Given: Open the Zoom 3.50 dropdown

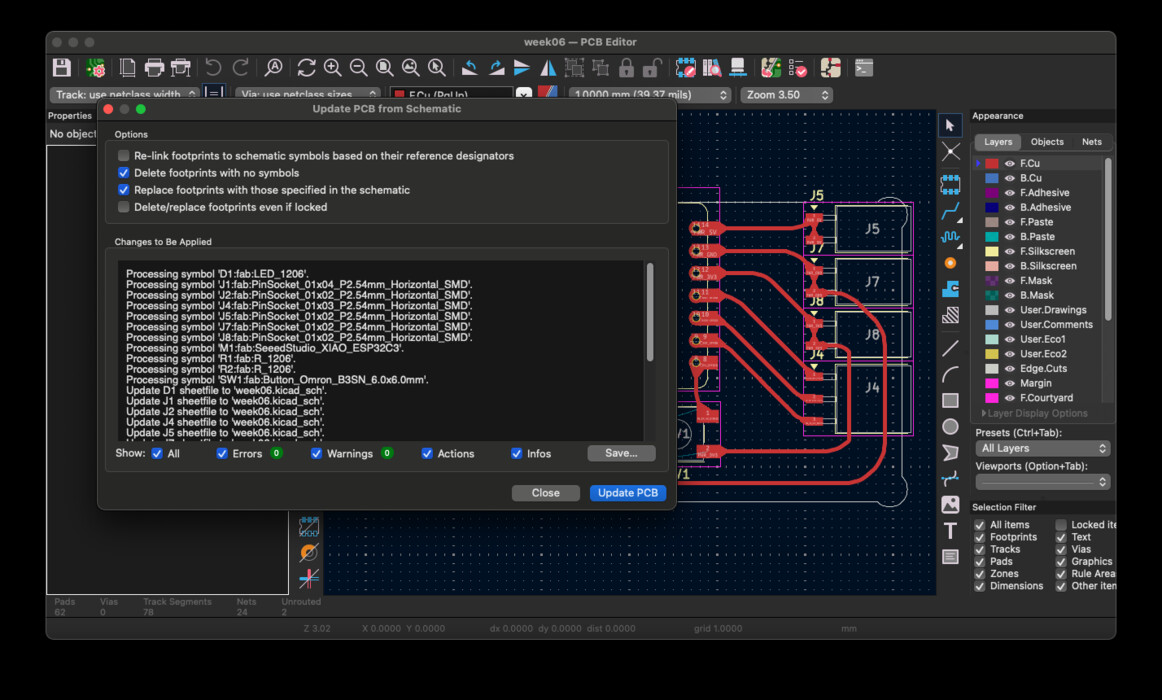Looking at the screenshot, I should pos(786,95).
